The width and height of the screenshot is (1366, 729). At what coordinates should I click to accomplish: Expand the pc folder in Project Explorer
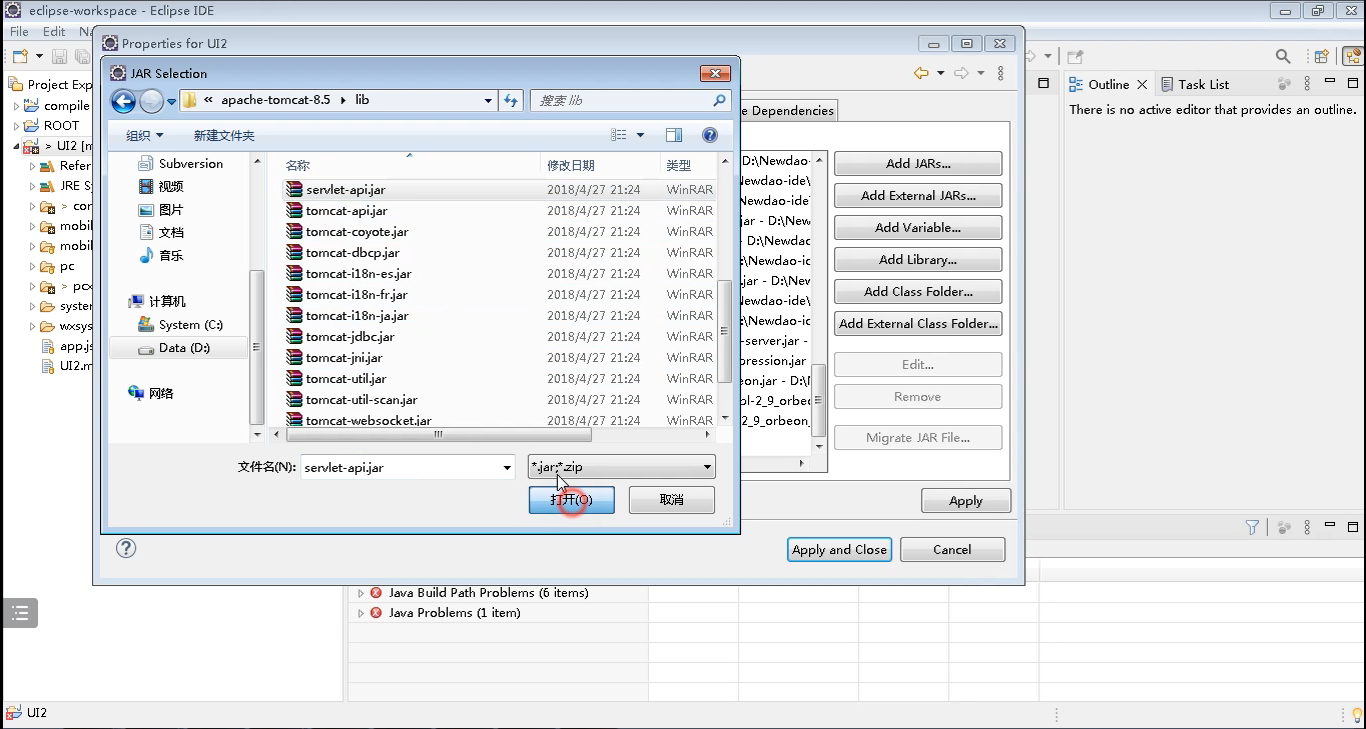32,266
